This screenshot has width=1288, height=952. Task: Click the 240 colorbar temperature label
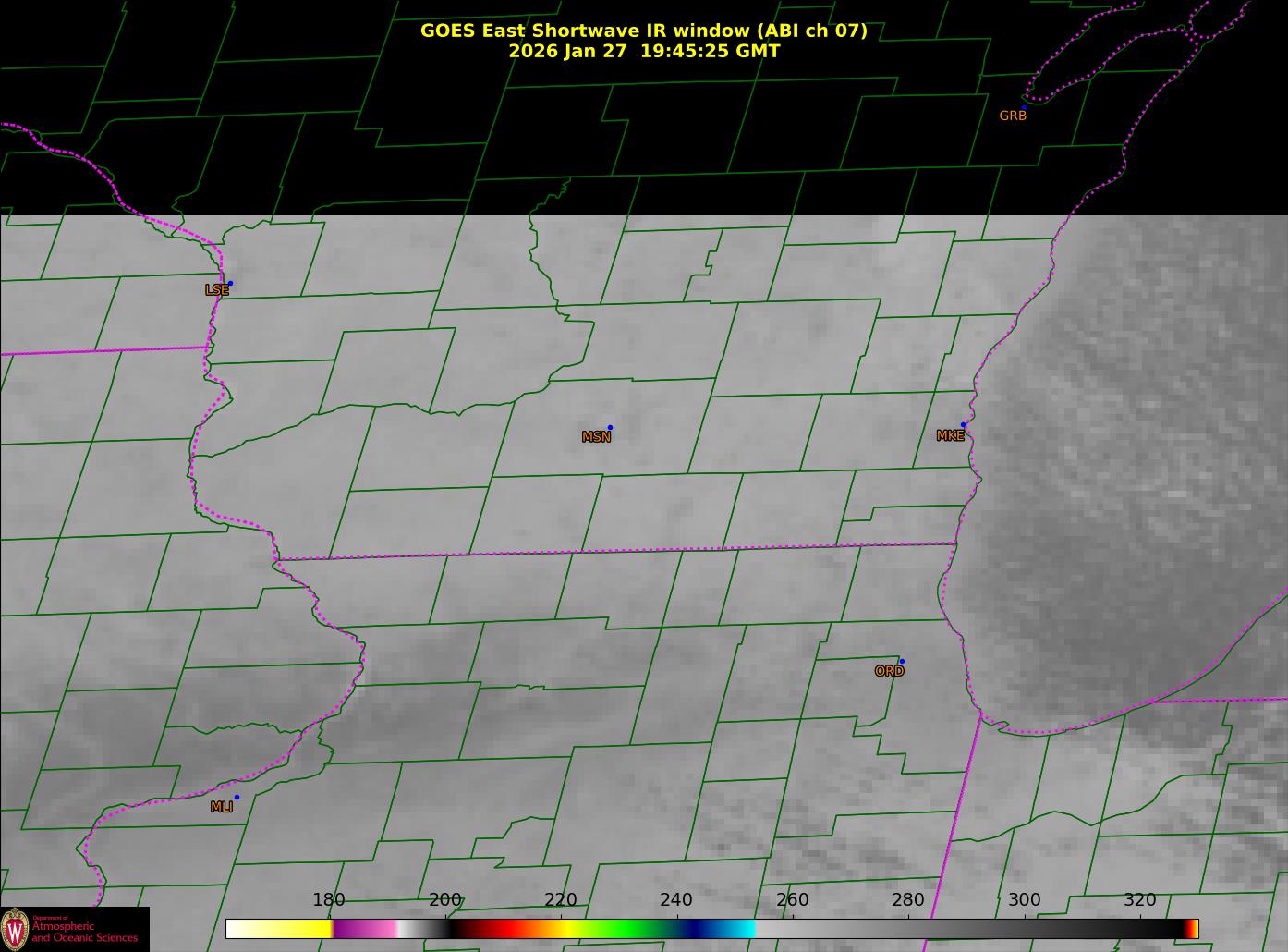[x=676, y=900]
